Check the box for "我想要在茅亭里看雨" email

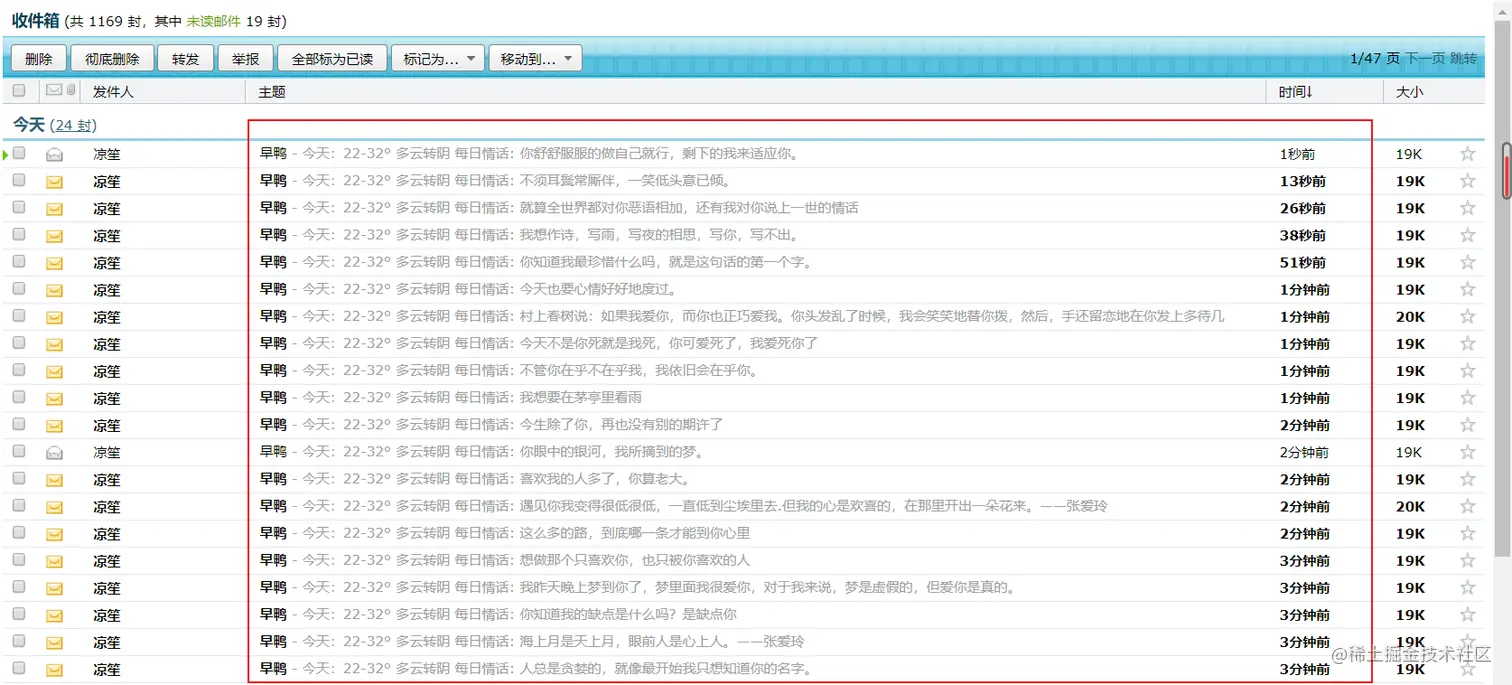tap(19, 396)
